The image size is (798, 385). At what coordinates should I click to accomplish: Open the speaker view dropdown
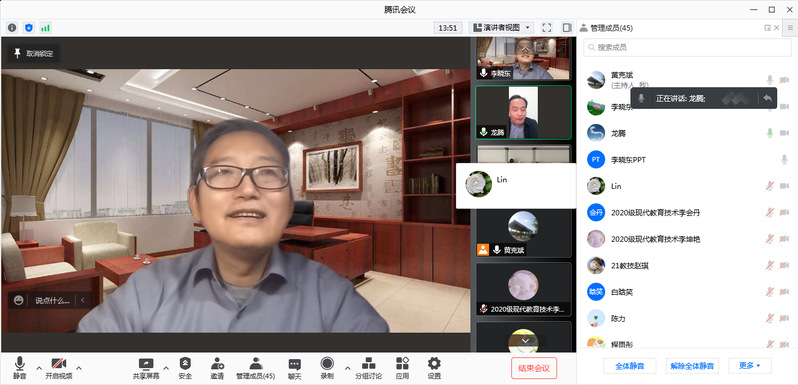coord(501,28)
